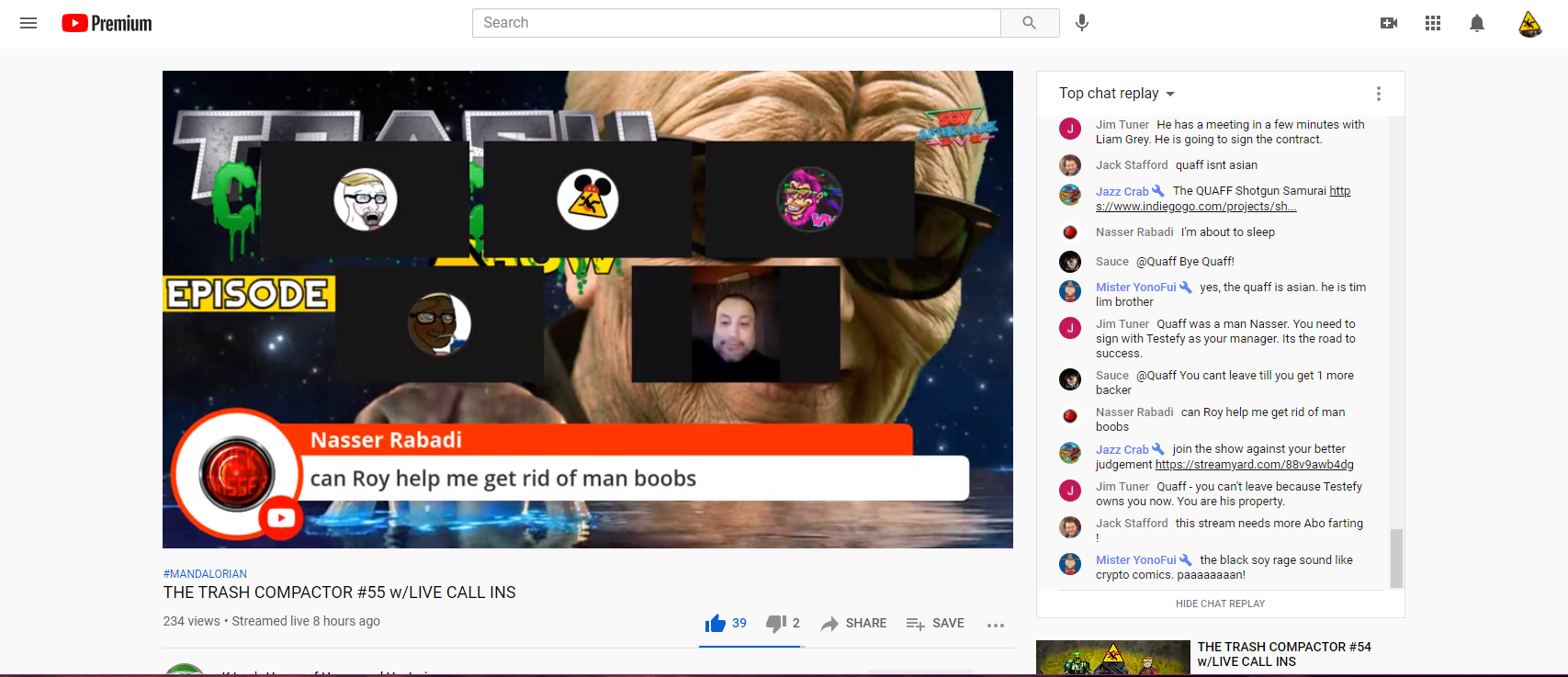The width and height of the screenshot is (1568, 677).
Task: Click the chat replay scrollbar thumb
Action: click(x=1396, y=558)
